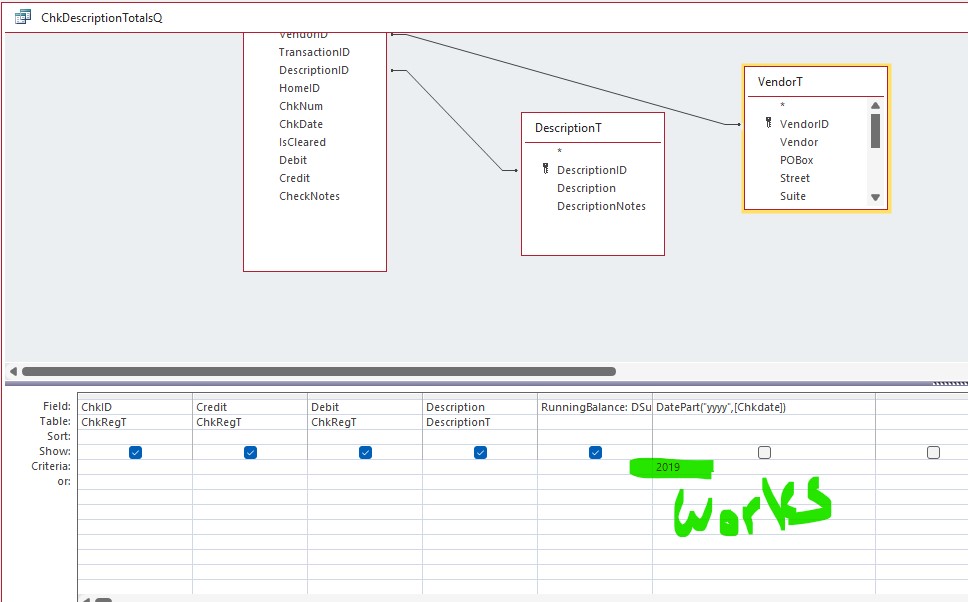968x602 pixels.
Task: Select asterisk all-fields in DescriptionT
Action: point(559,152)
